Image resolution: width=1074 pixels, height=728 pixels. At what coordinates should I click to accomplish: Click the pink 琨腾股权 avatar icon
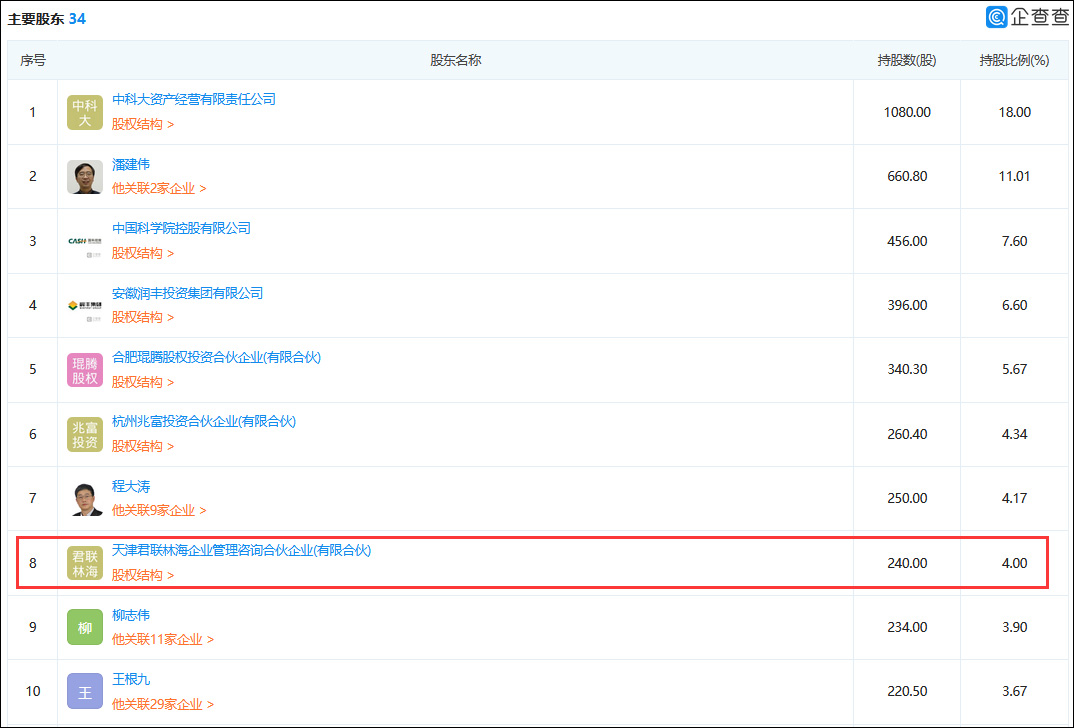pos(85,370)
